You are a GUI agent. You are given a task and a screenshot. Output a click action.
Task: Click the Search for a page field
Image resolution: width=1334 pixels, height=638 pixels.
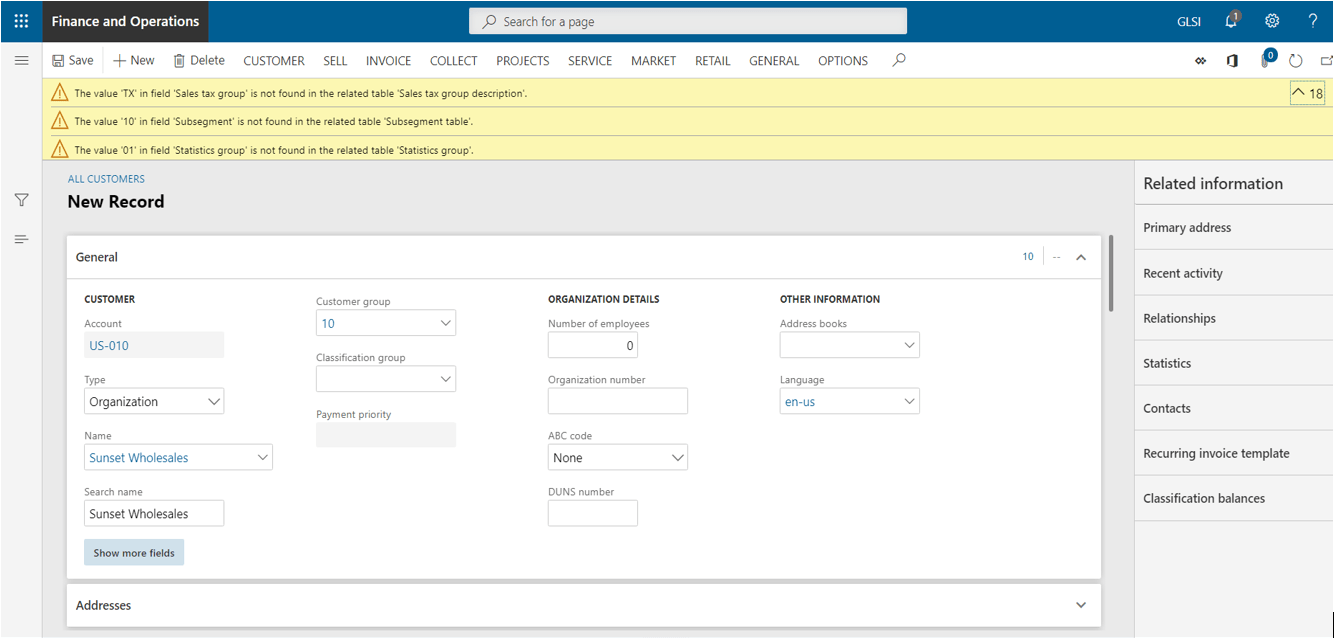pos(688,21)
